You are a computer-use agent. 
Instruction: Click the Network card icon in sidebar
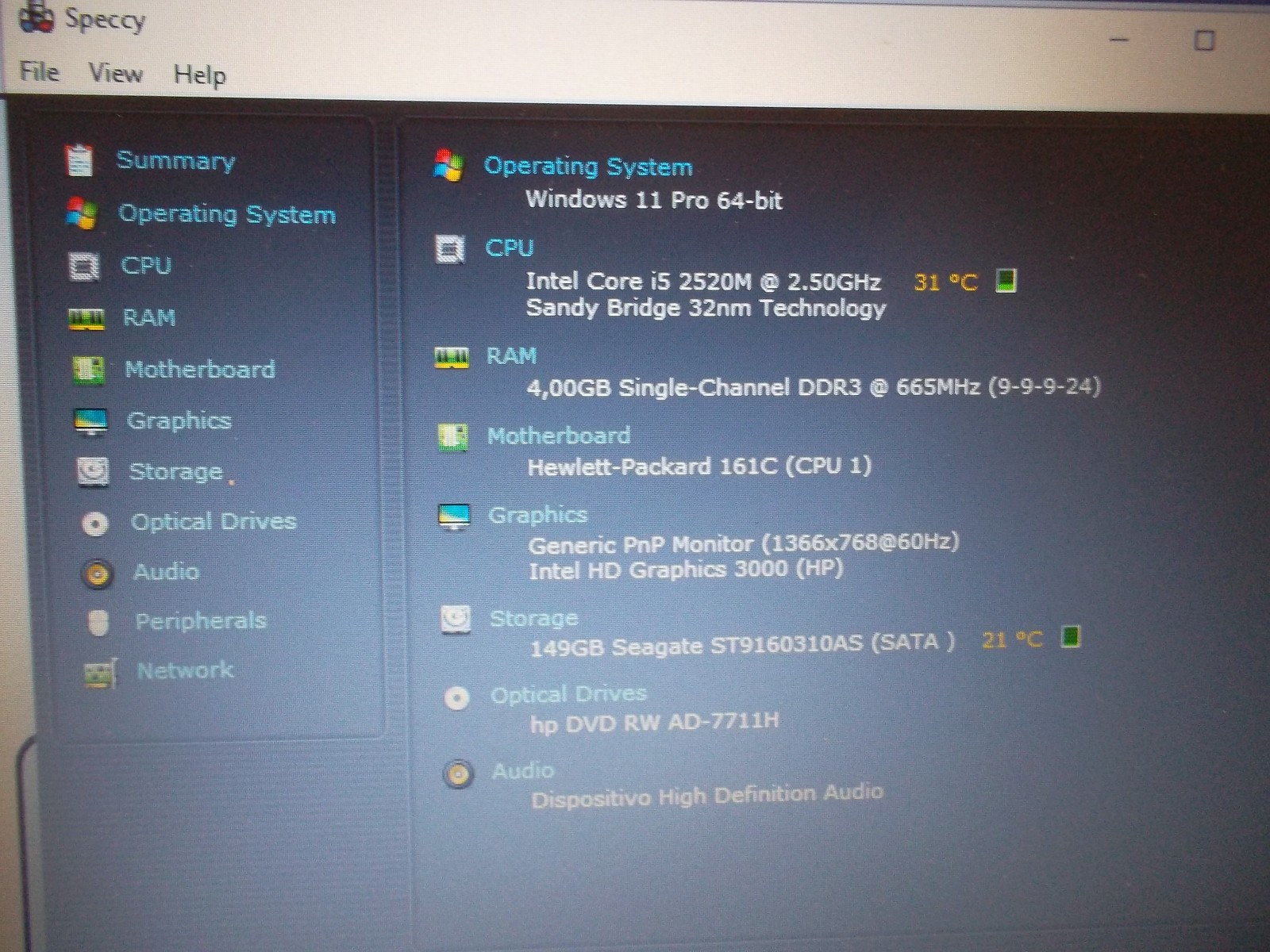101,674
